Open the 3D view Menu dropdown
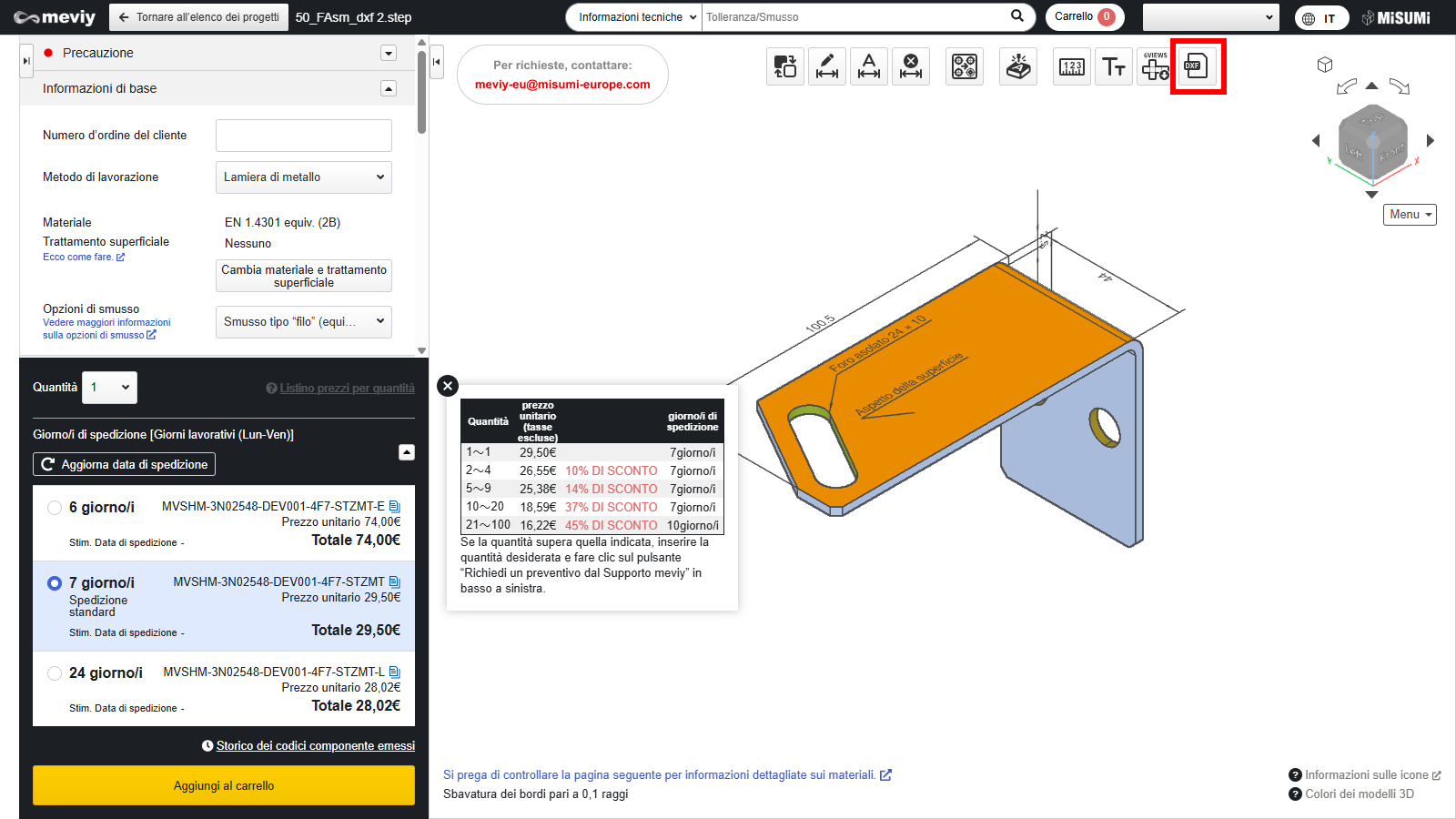This screenshot has height=819, width=1456. click(x=1410, y=215)
